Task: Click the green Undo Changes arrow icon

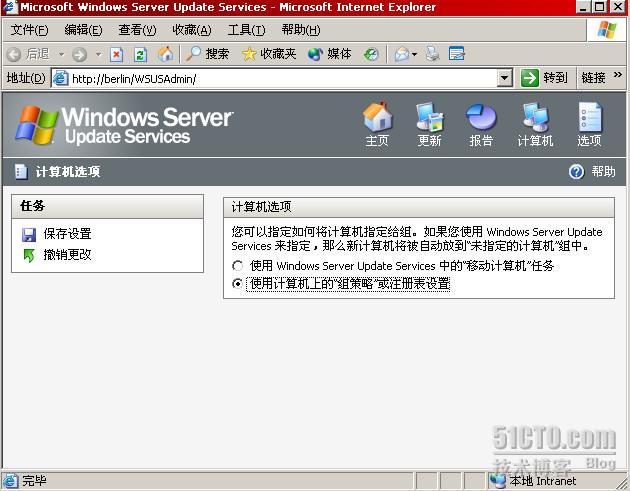Action: [29, 255]
